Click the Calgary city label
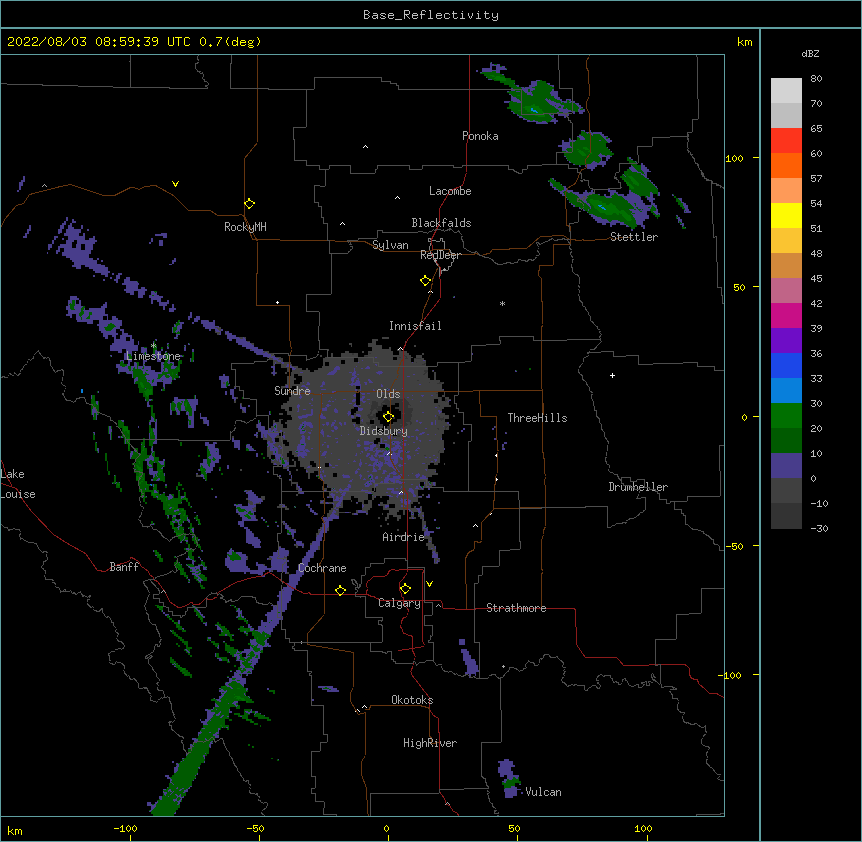The height and width of the screenshot is (842, 862). [x=400, y=603]
